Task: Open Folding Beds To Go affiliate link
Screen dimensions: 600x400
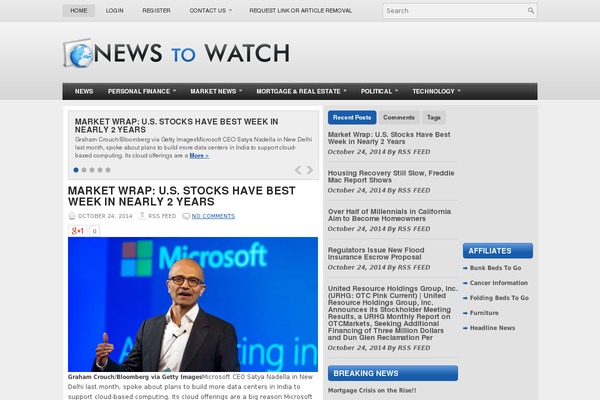Action: (499, 298)
